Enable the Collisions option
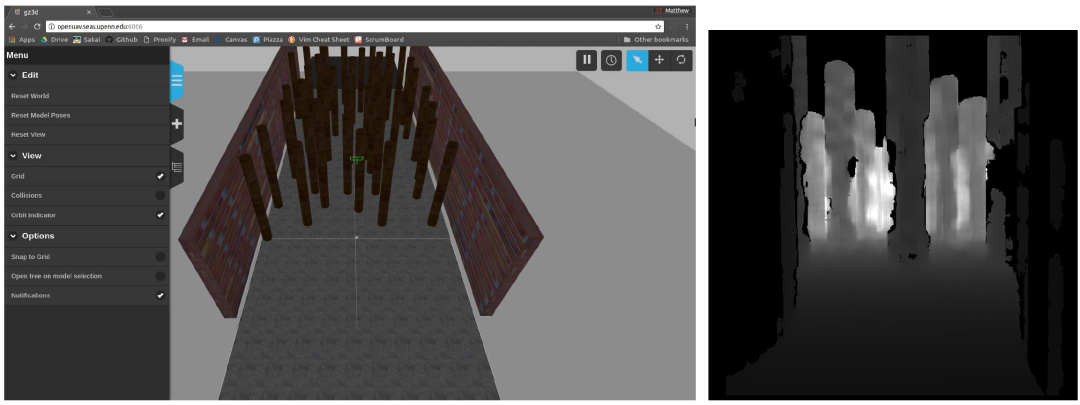 160,195
